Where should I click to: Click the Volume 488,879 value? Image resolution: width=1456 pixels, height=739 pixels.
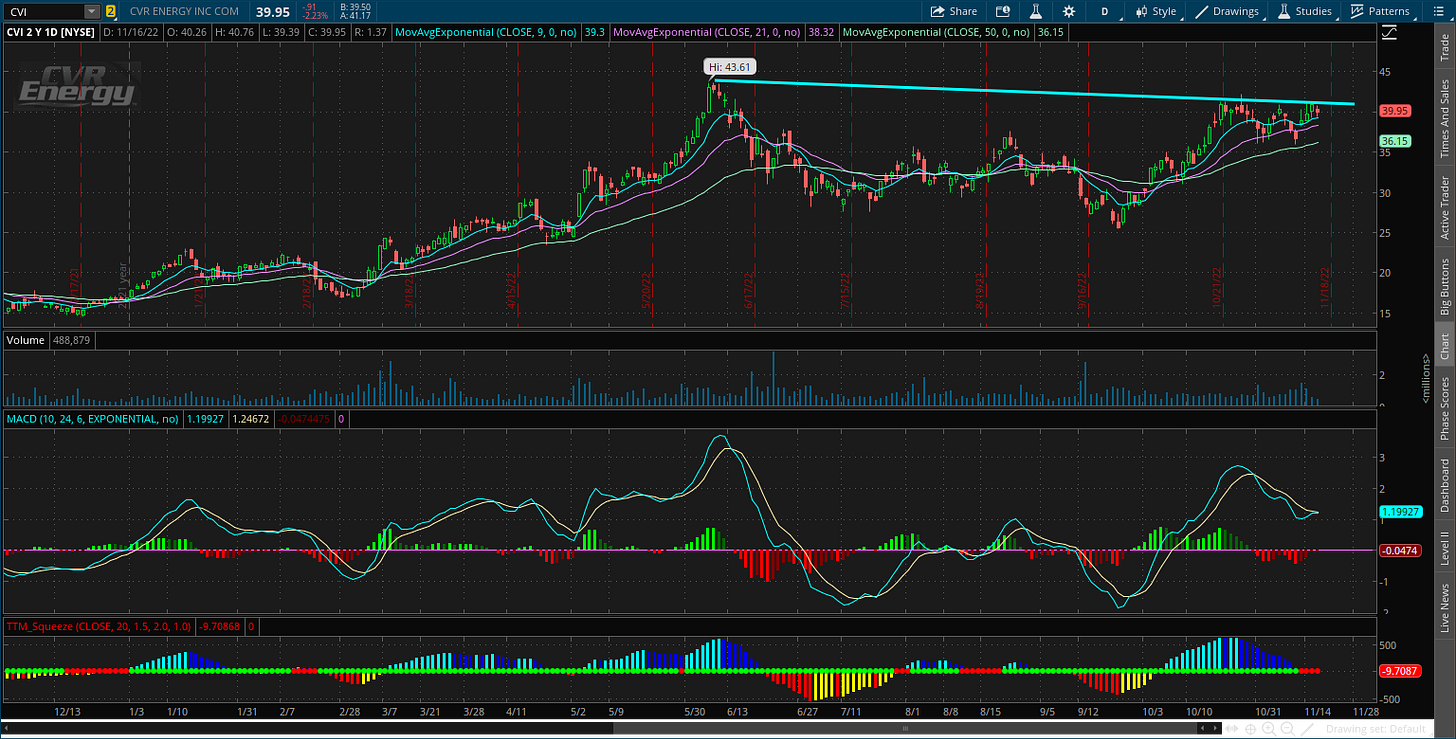[x=72, y=340]
